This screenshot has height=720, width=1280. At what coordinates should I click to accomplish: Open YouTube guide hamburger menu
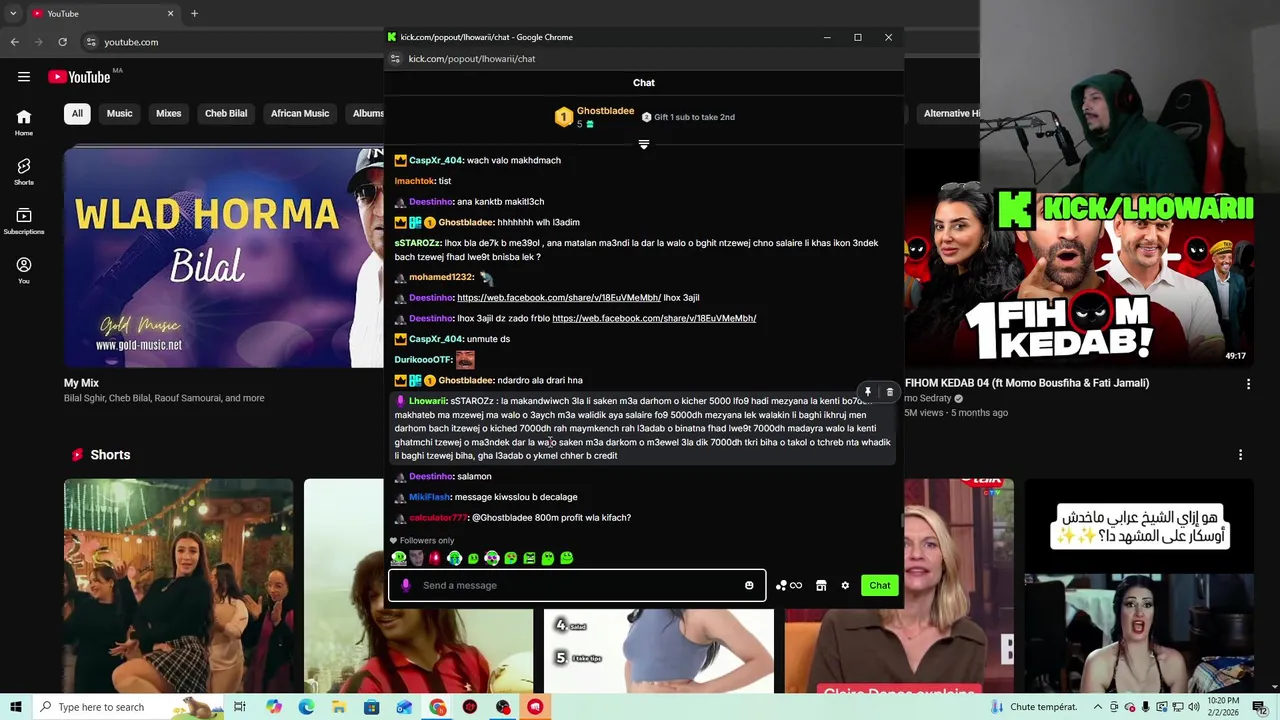[23, 77]
